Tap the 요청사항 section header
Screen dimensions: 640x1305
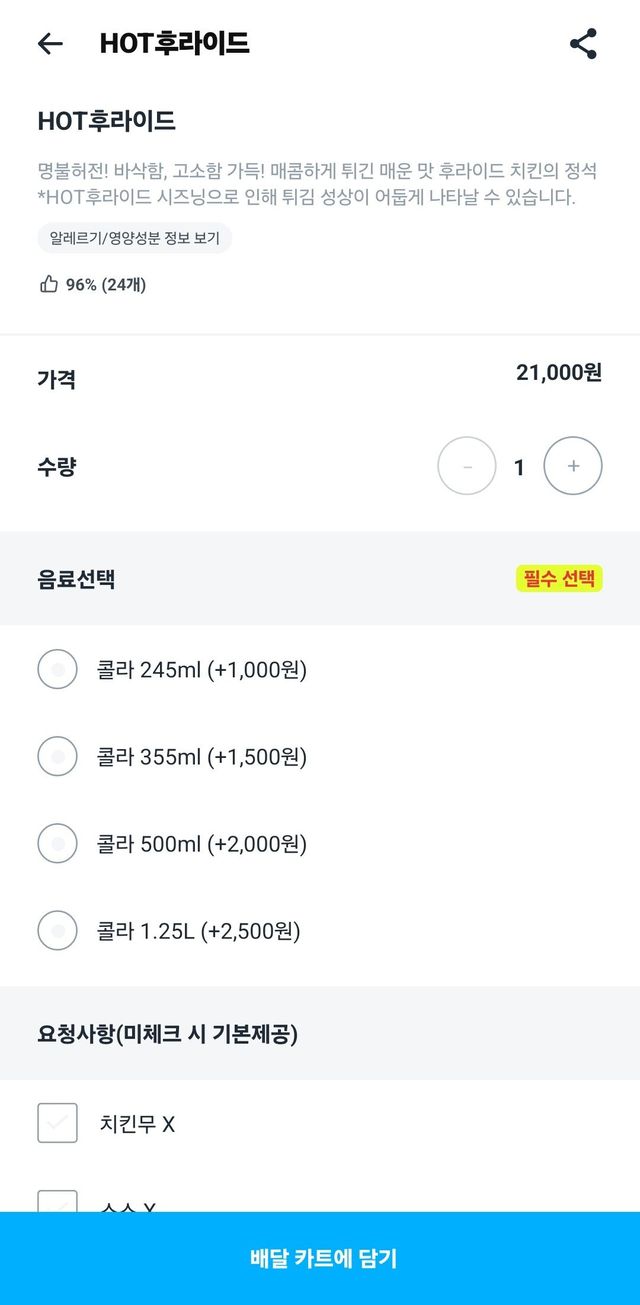click(x=167, y=1034)
